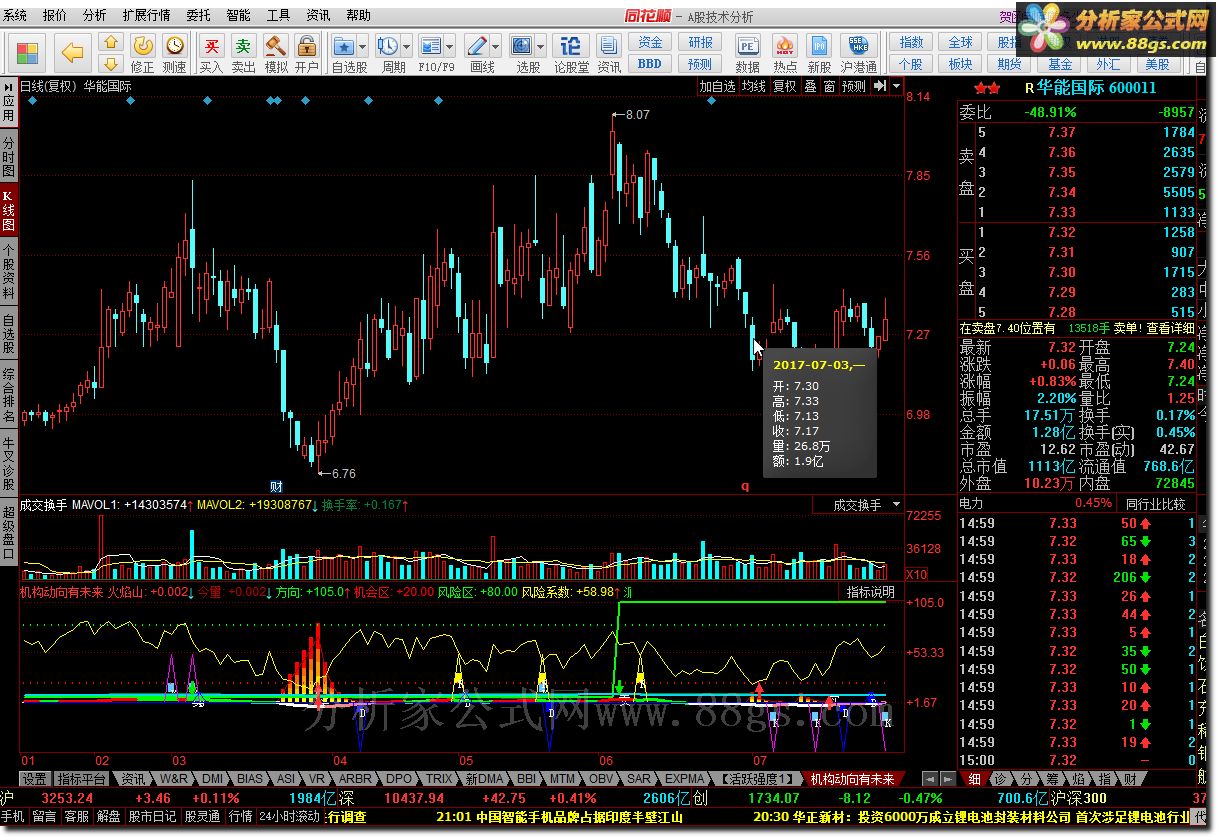Image resolution: width=1218 pixels, height=837 pixels.
Task: Expand the 周期 period dropdown arrow
Action: [x=408, y=46]
